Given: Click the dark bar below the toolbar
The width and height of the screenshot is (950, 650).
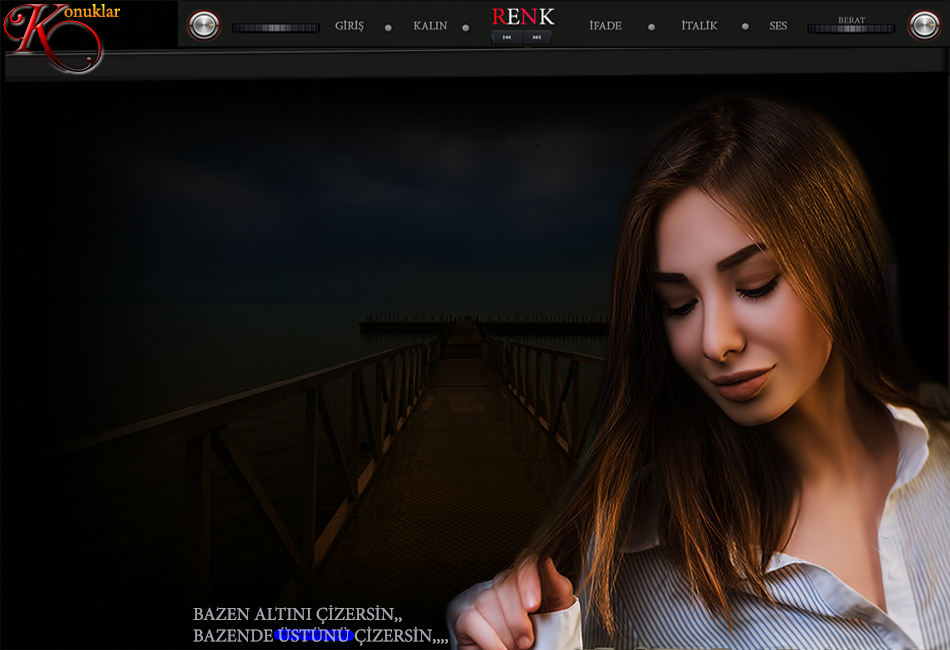Looking at the screenshot, I should [x=475, y=64].
